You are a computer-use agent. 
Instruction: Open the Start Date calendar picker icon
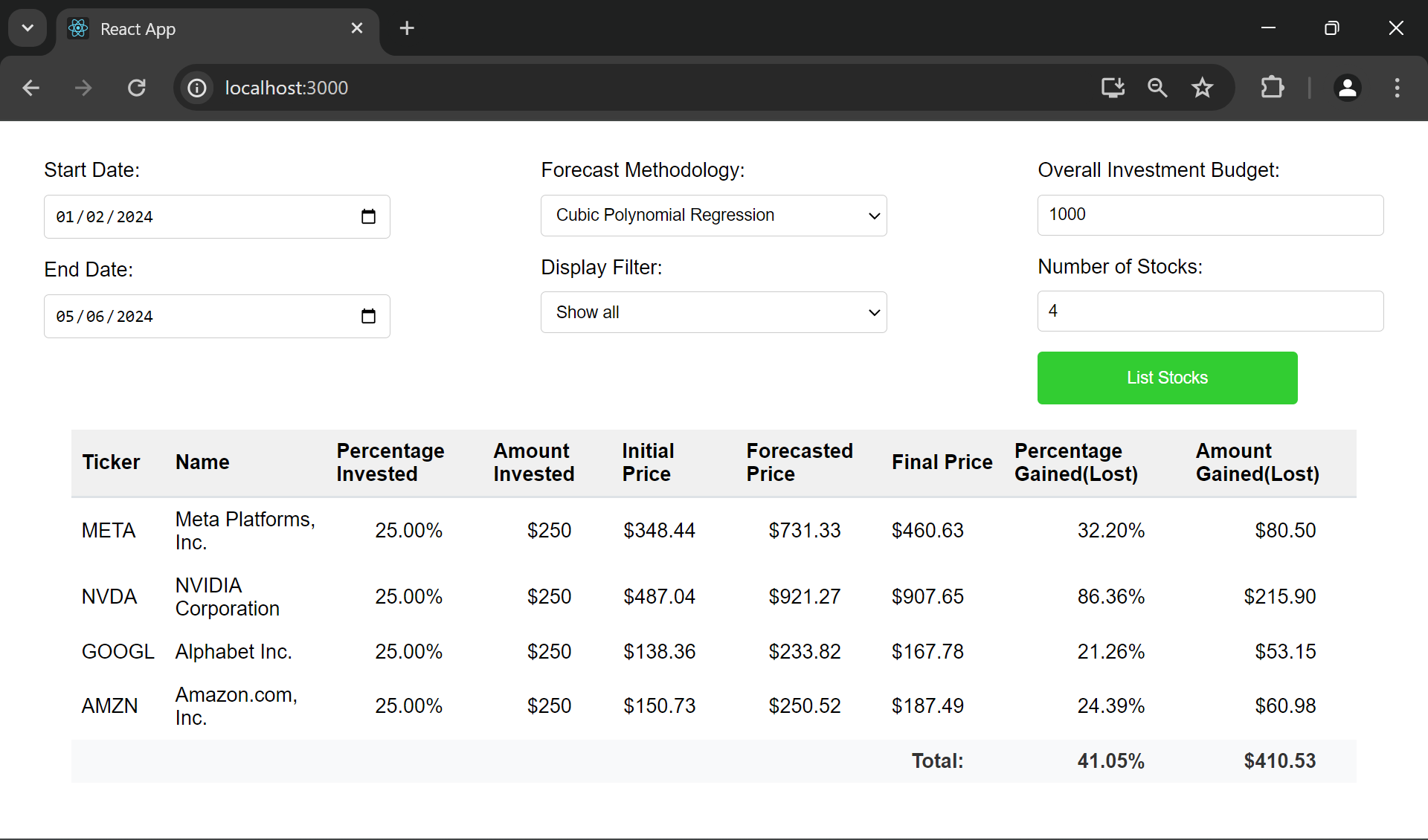(368, 216)
